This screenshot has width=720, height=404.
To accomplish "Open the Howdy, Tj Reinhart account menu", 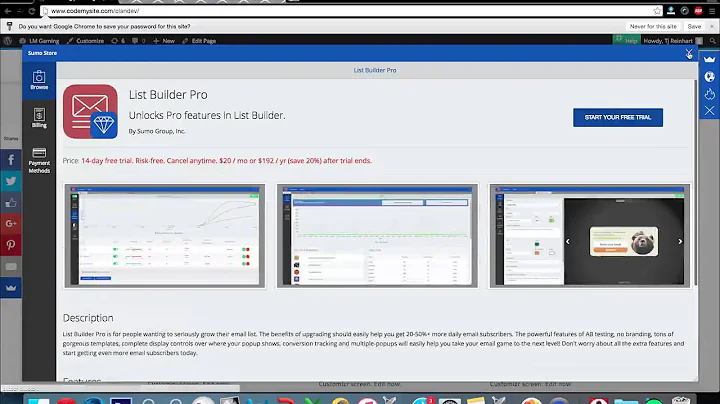I will pyautogui.click(x=673, y=41).
